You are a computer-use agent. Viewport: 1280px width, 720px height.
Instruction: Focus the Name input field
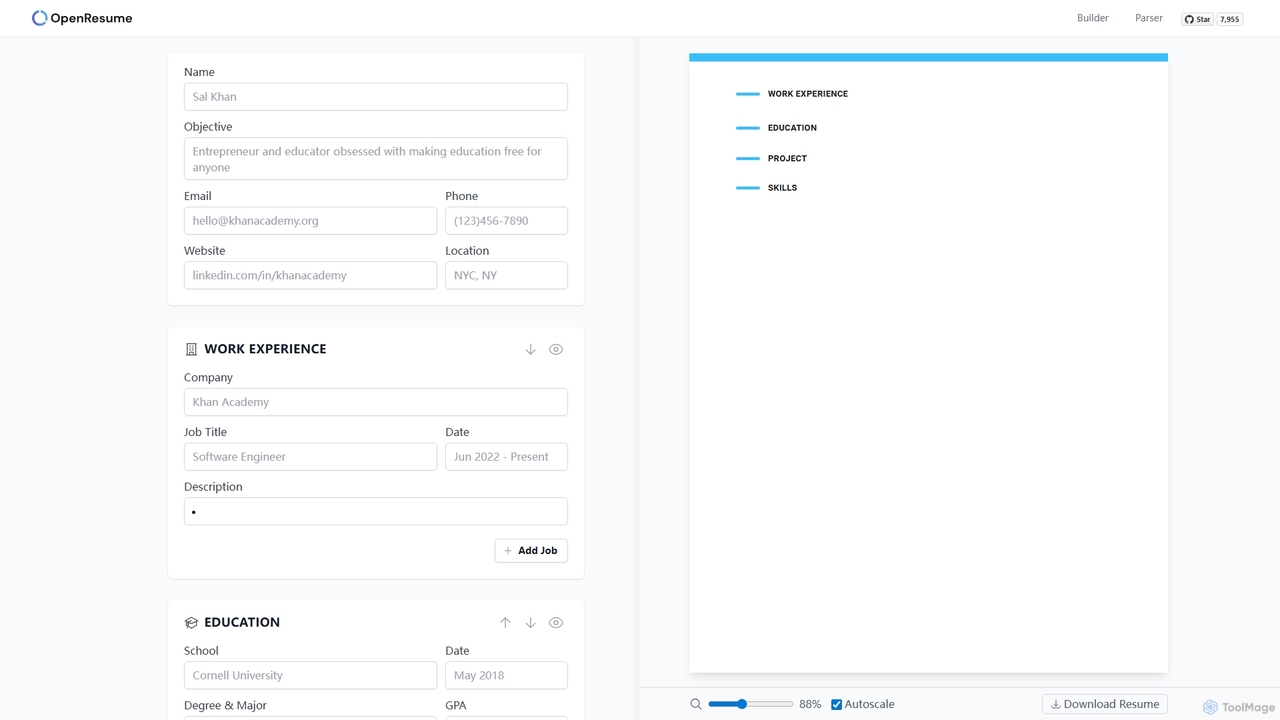[x=376, y=97]
